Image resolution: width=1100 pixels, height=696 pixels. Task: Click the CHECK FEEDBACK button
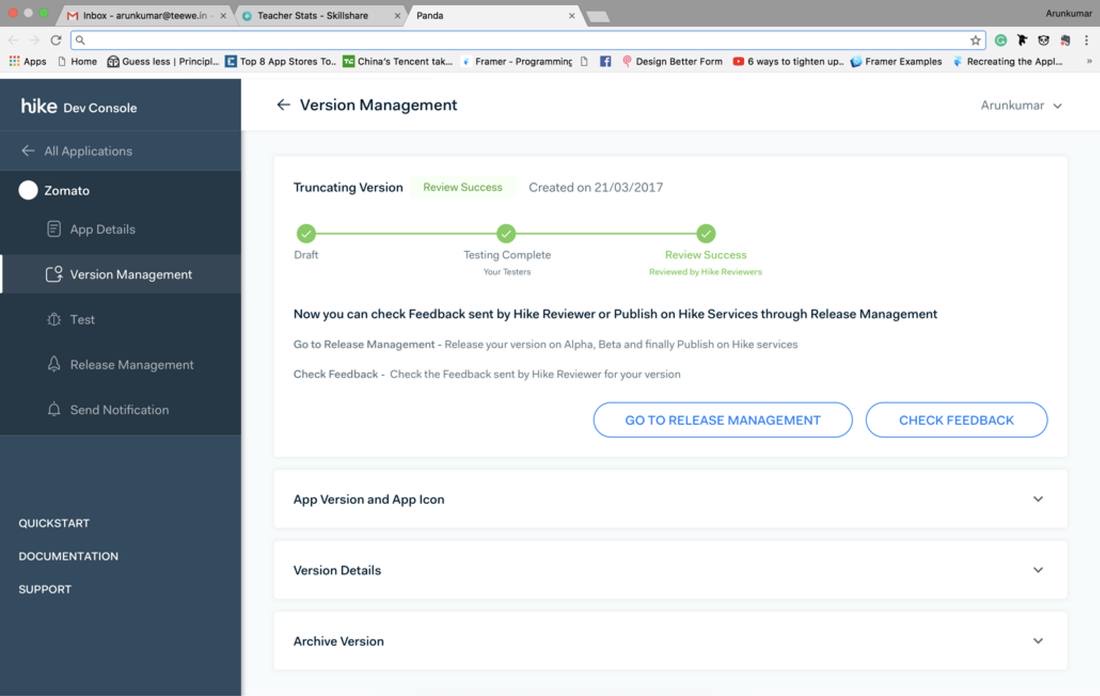point(956,420)
